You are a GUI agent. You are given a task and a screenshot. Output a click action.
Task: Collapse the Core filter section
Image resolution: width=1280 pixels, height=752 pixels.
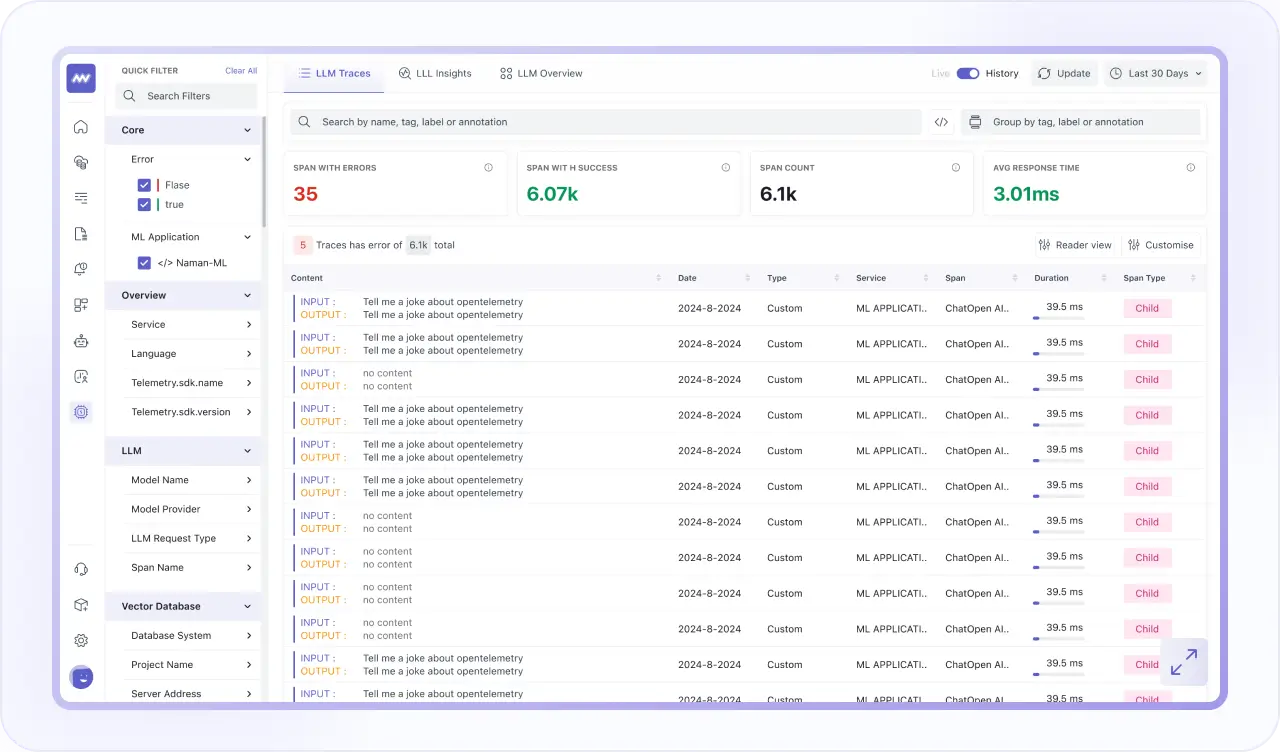pos(248,130)
